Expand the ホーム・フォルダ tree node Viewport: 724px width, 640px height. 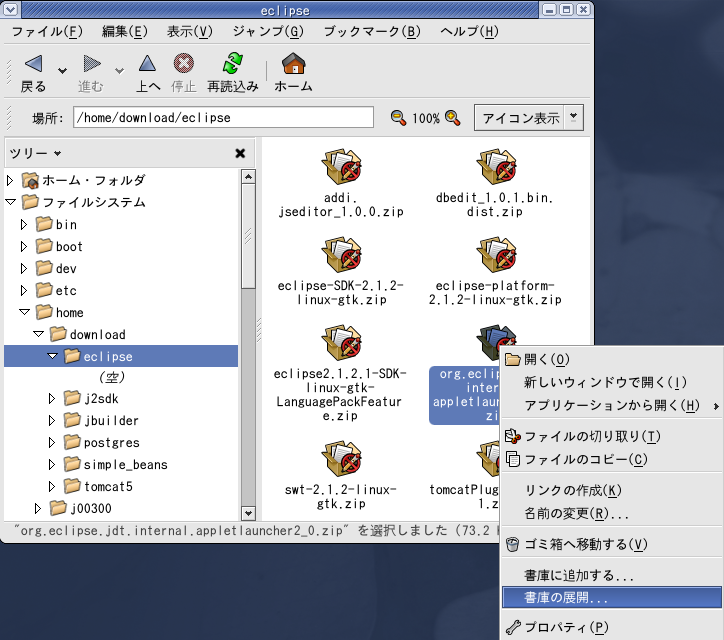10,180
